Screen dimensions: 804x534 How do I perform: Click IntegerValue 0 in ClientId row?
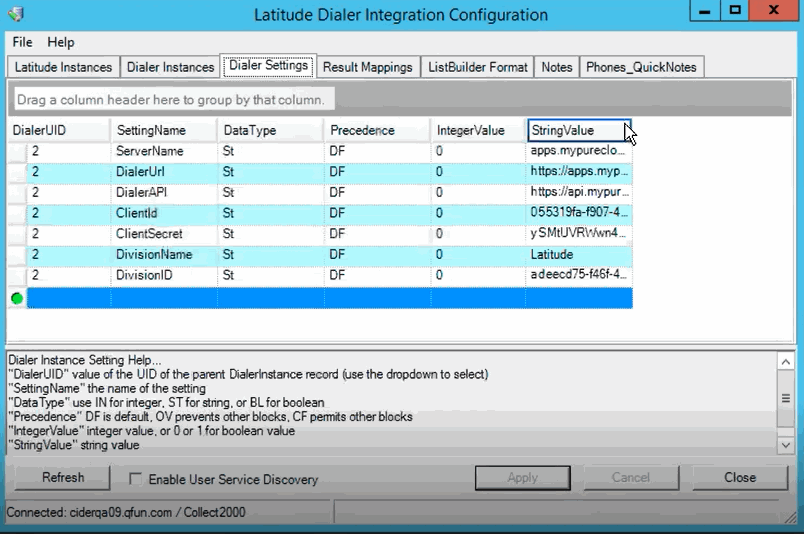pyautogui.click(x=478, y=213)
